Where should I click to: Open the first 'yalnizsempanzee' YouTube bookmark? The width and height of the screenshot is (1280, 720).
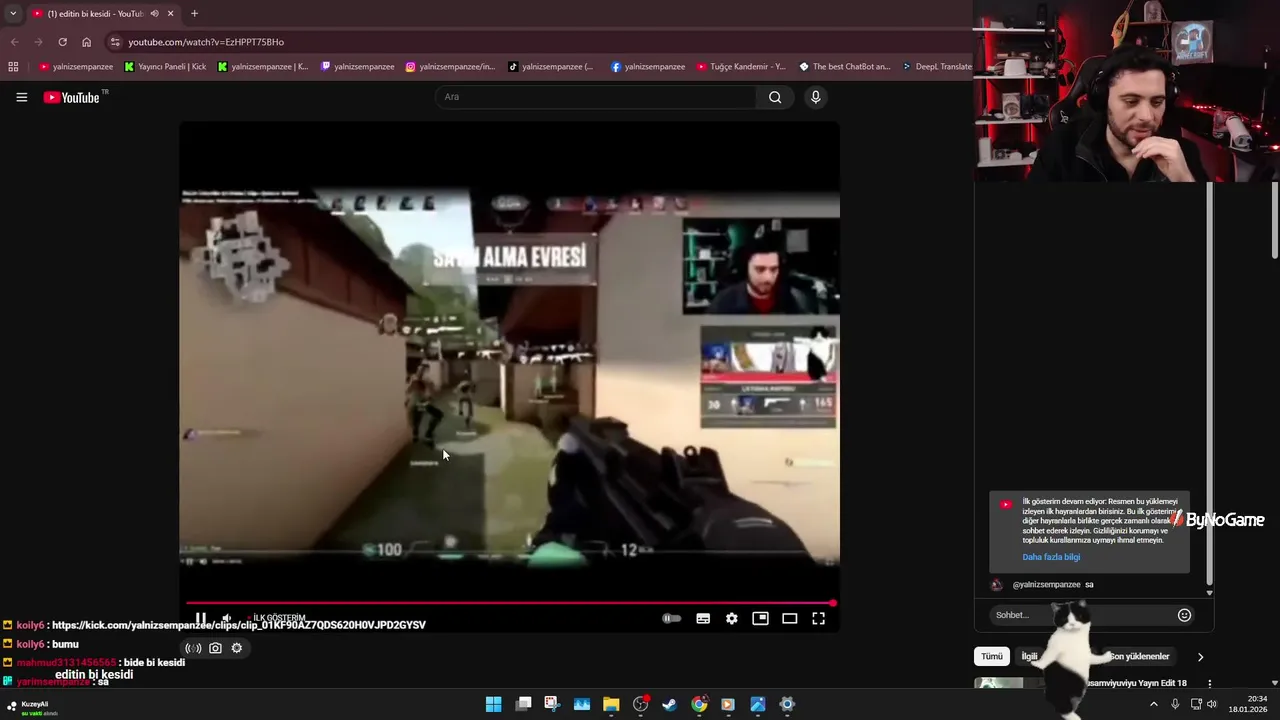pos(76,67)
